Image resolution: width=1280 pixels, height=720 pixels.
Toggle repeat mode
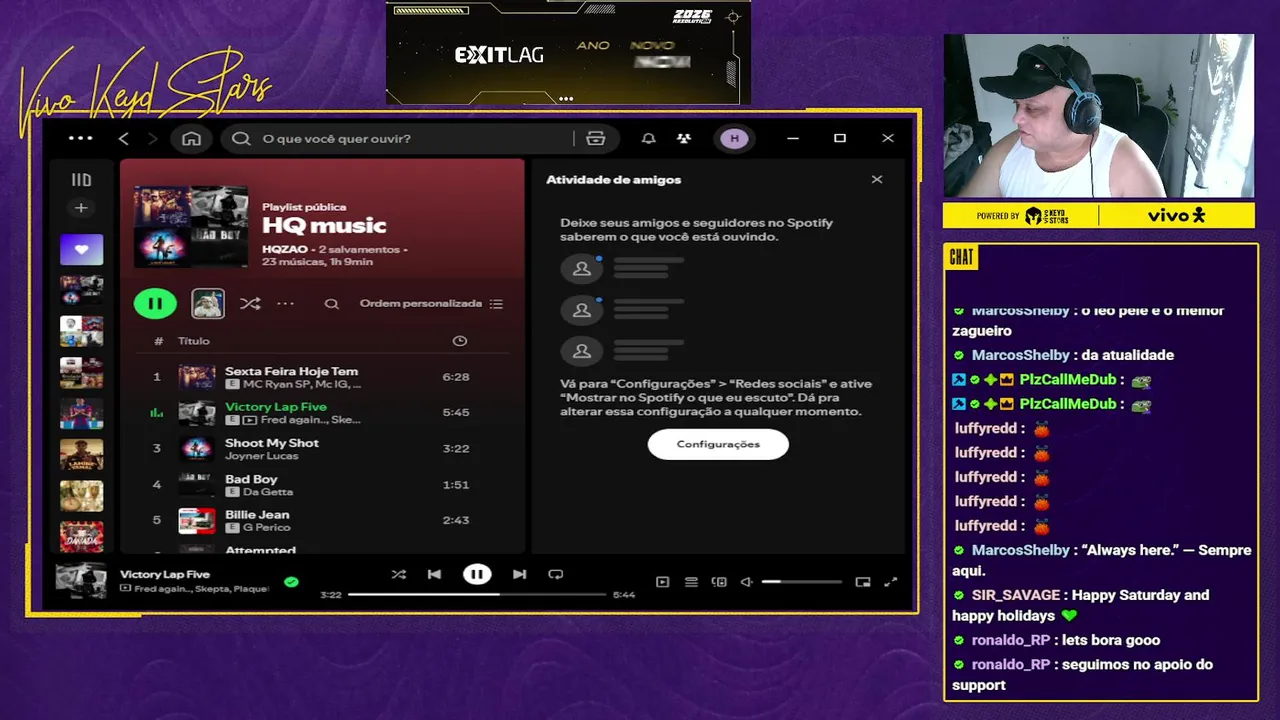556,574
